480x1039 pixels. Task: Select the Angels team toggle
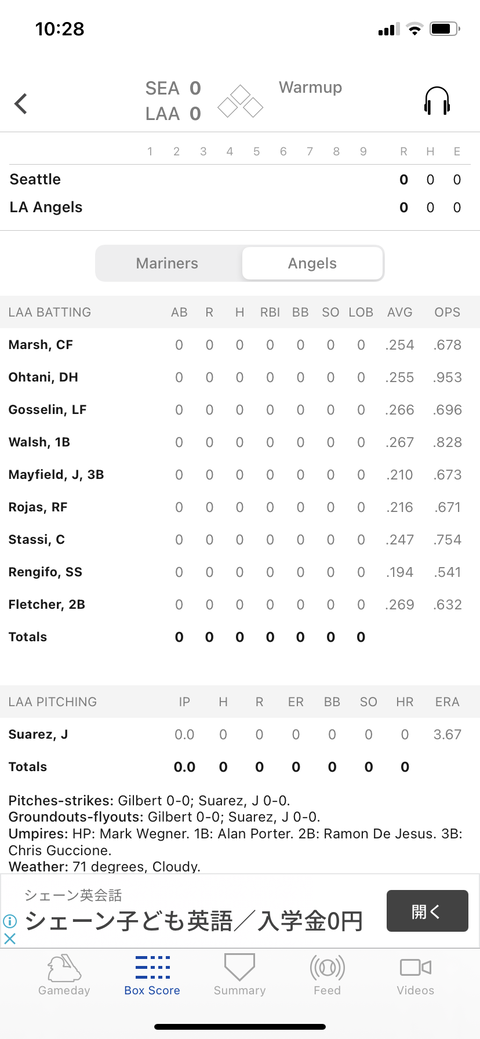[x=312, y=263]
